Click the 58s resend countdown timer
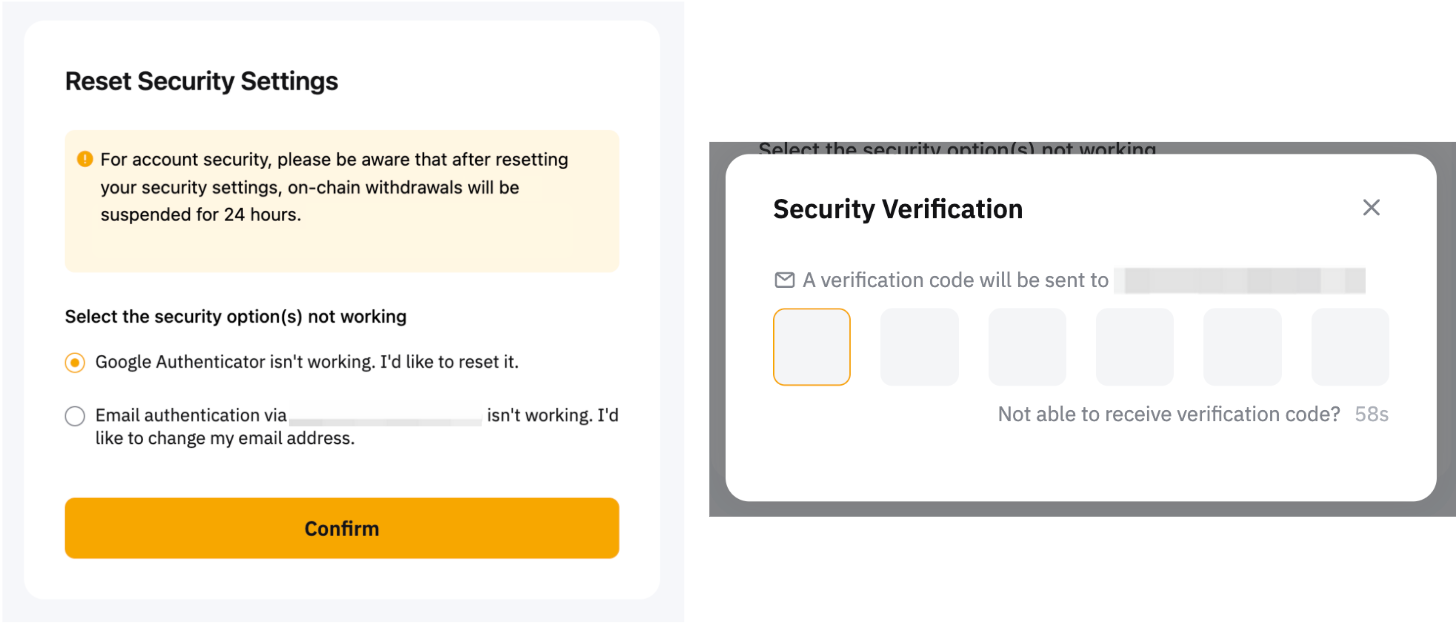Image resolution: width=1456 pixels, height=626 pixels. click(1372, 414)
